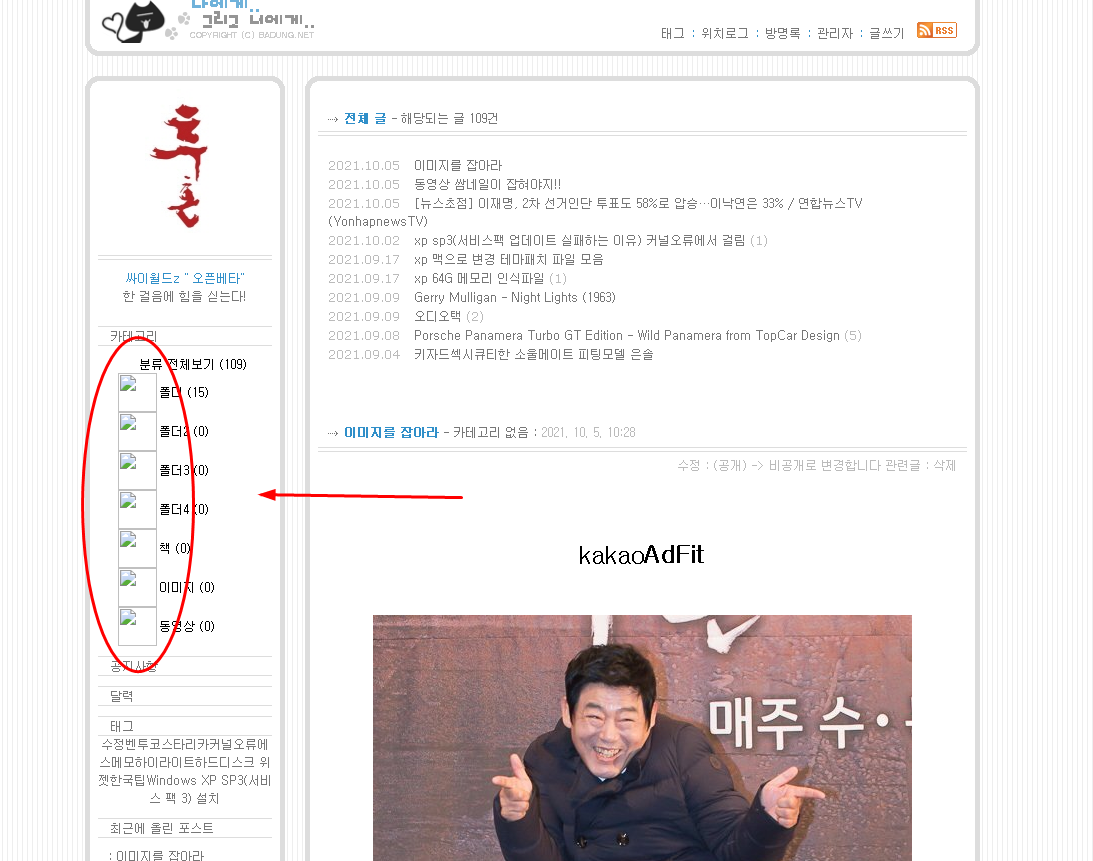Open the 이미지 (0) category
The width and height of the screenshot is (1093, 861).
click(187, 588)
